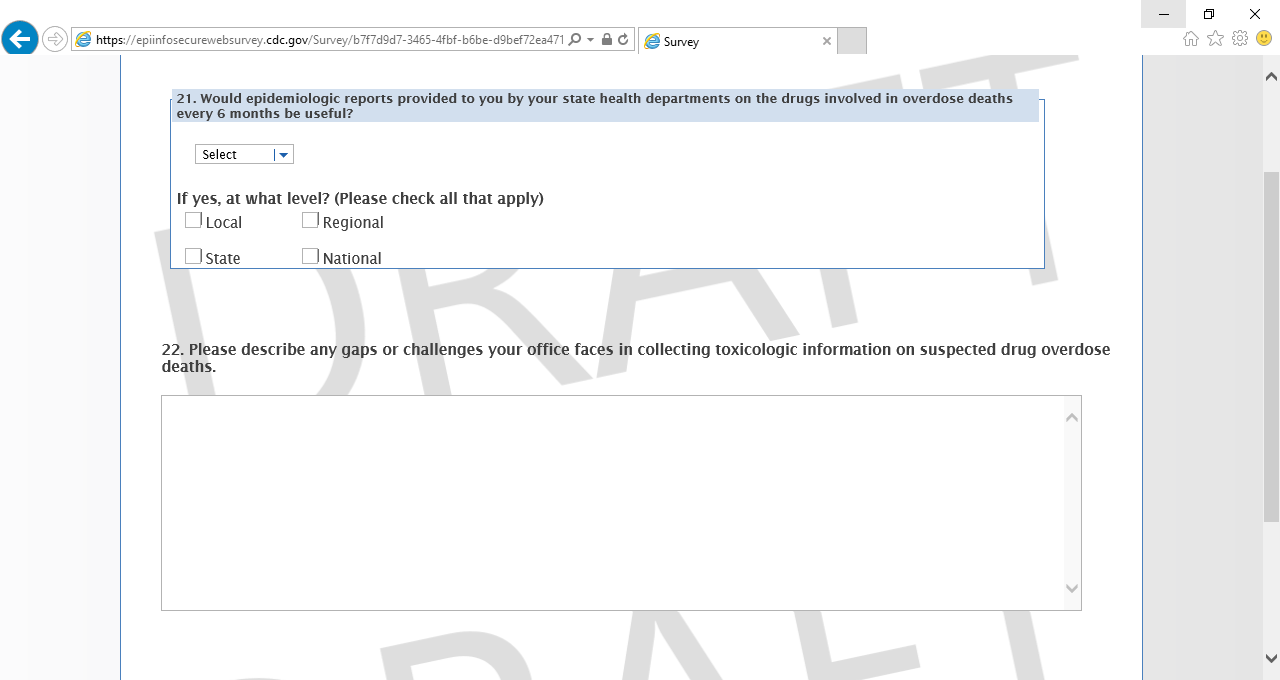Open the address bar autocomplete dropdown arrow
Screen dimensions: 1280x680
[590, 40]
